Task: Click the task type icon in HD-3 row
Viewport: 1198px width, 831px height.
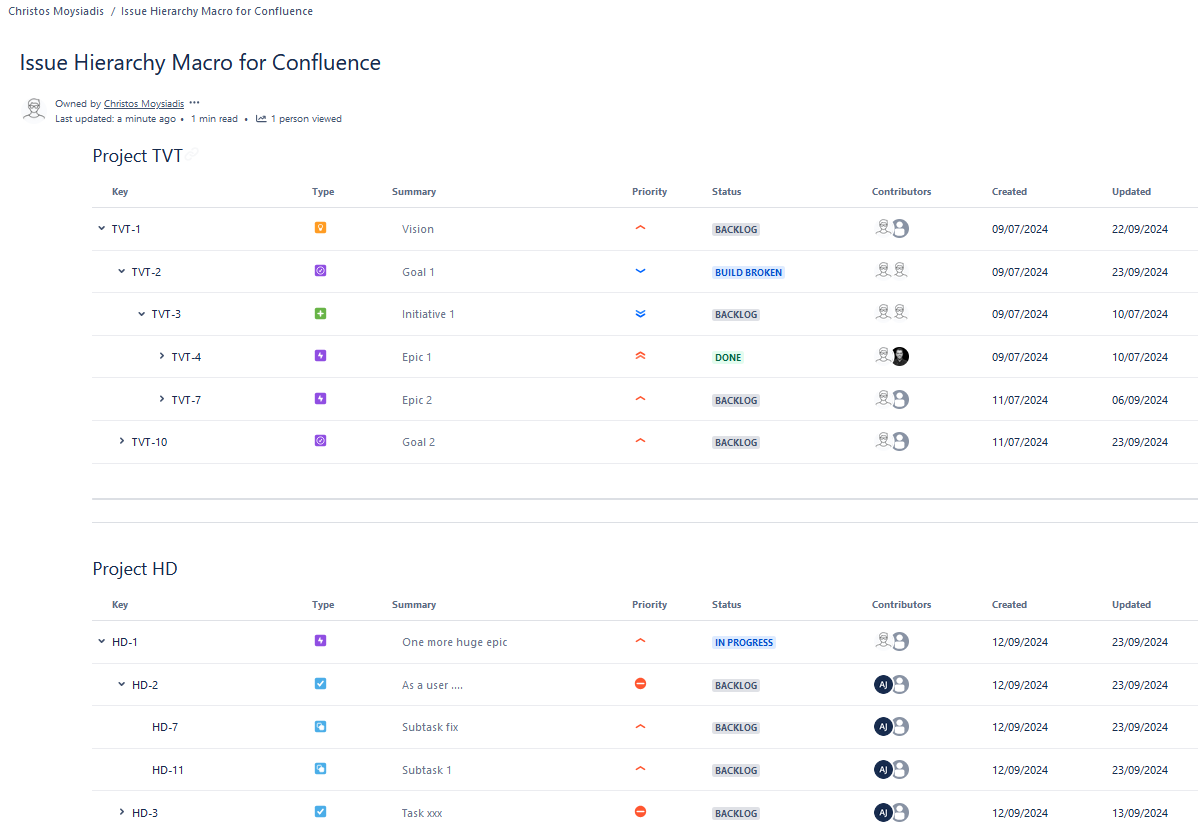Action: [x=320, y=812]
